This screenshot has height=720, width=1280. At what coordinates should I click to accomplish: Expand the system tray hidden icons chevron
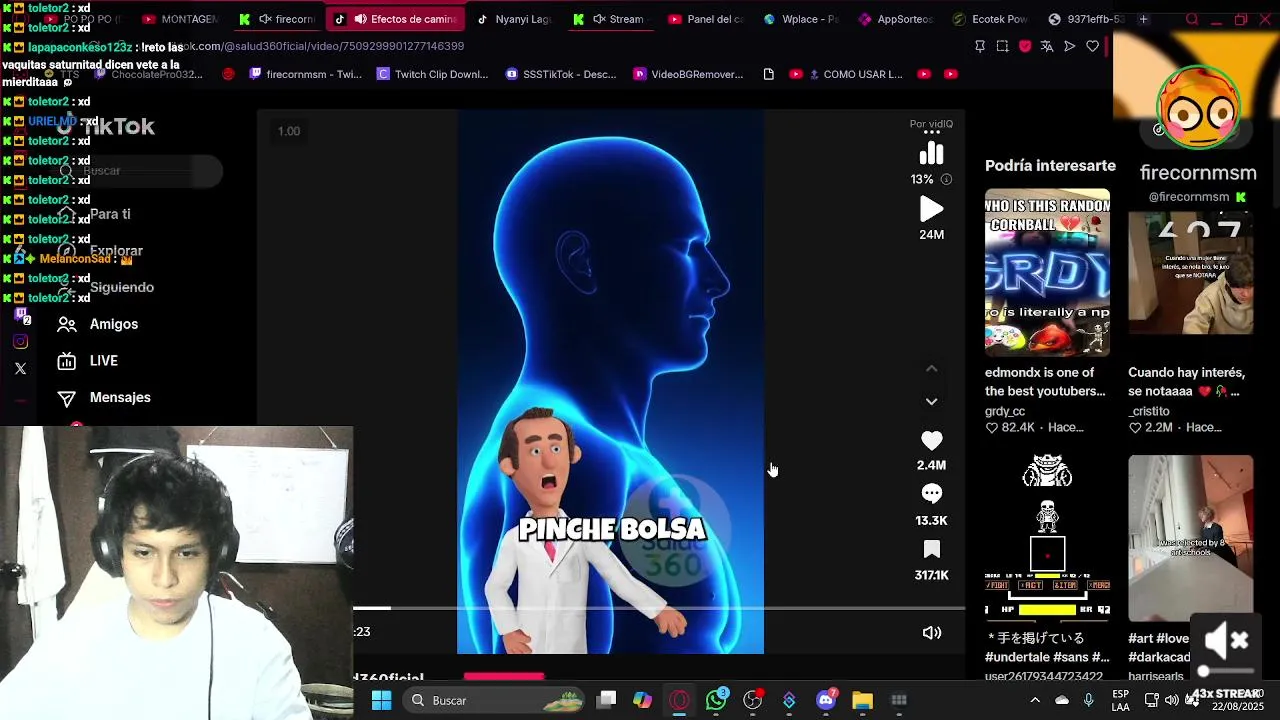1035,701
